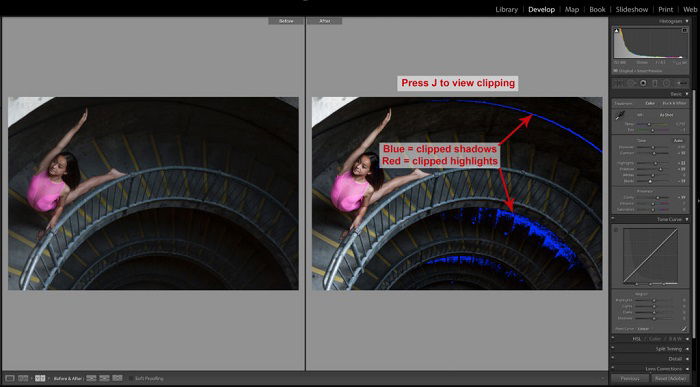
Task: Open the Slideshow module
Action: [632, 9]
